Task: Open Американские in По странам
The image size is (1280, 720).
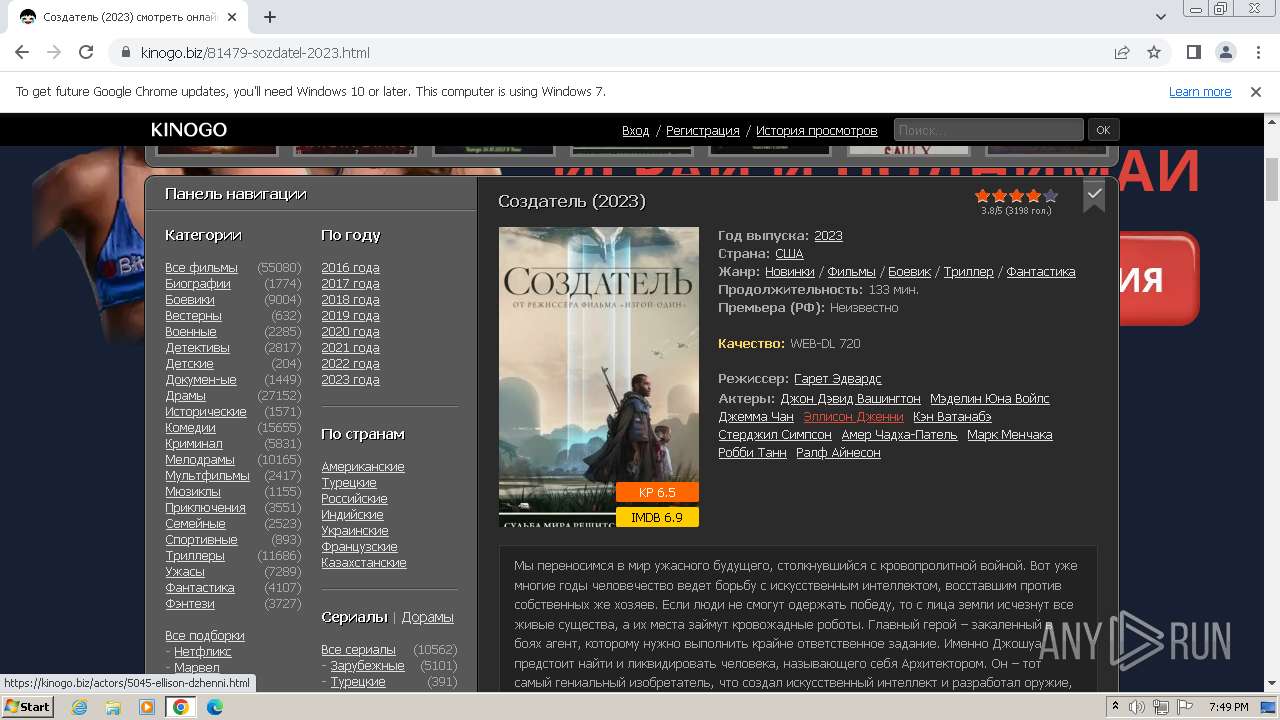Action: (363, 467)
